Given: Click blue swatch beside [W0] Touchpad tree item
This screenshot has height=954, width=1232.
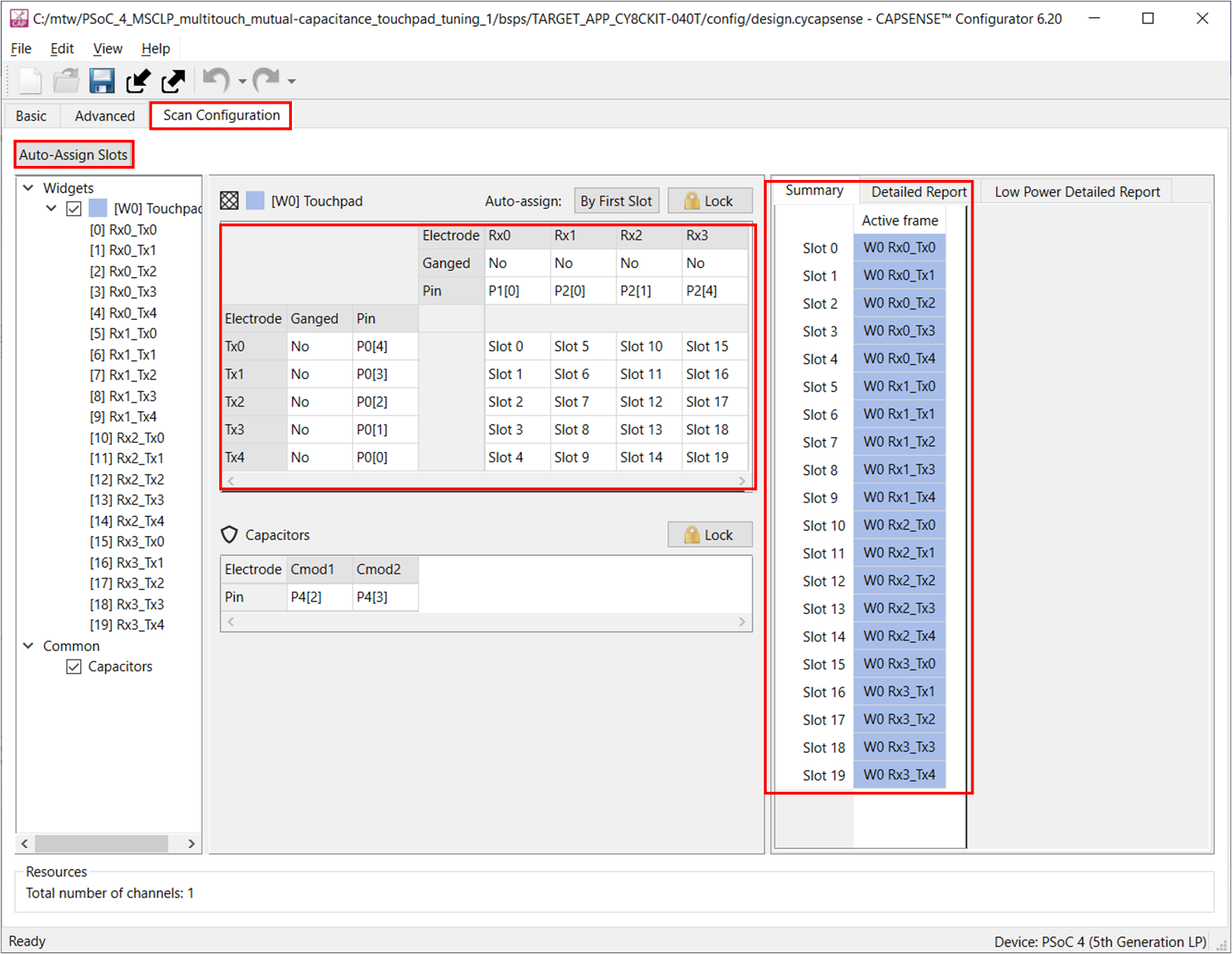Looking at the screenshot, I should [x=98, y=208].
